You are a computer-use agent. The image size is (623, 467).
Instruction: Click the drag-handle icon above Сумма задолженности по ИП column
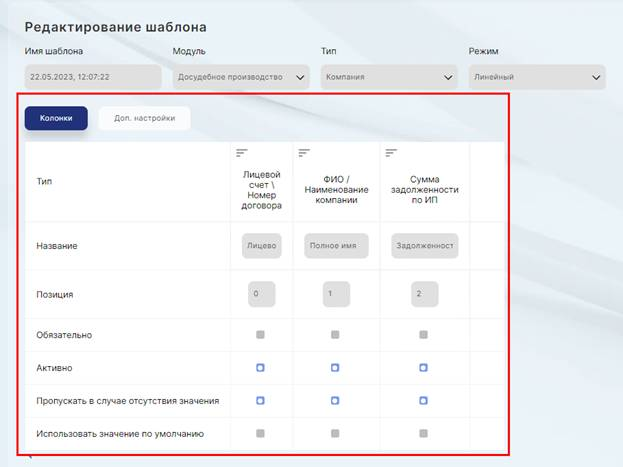point(391,153)
